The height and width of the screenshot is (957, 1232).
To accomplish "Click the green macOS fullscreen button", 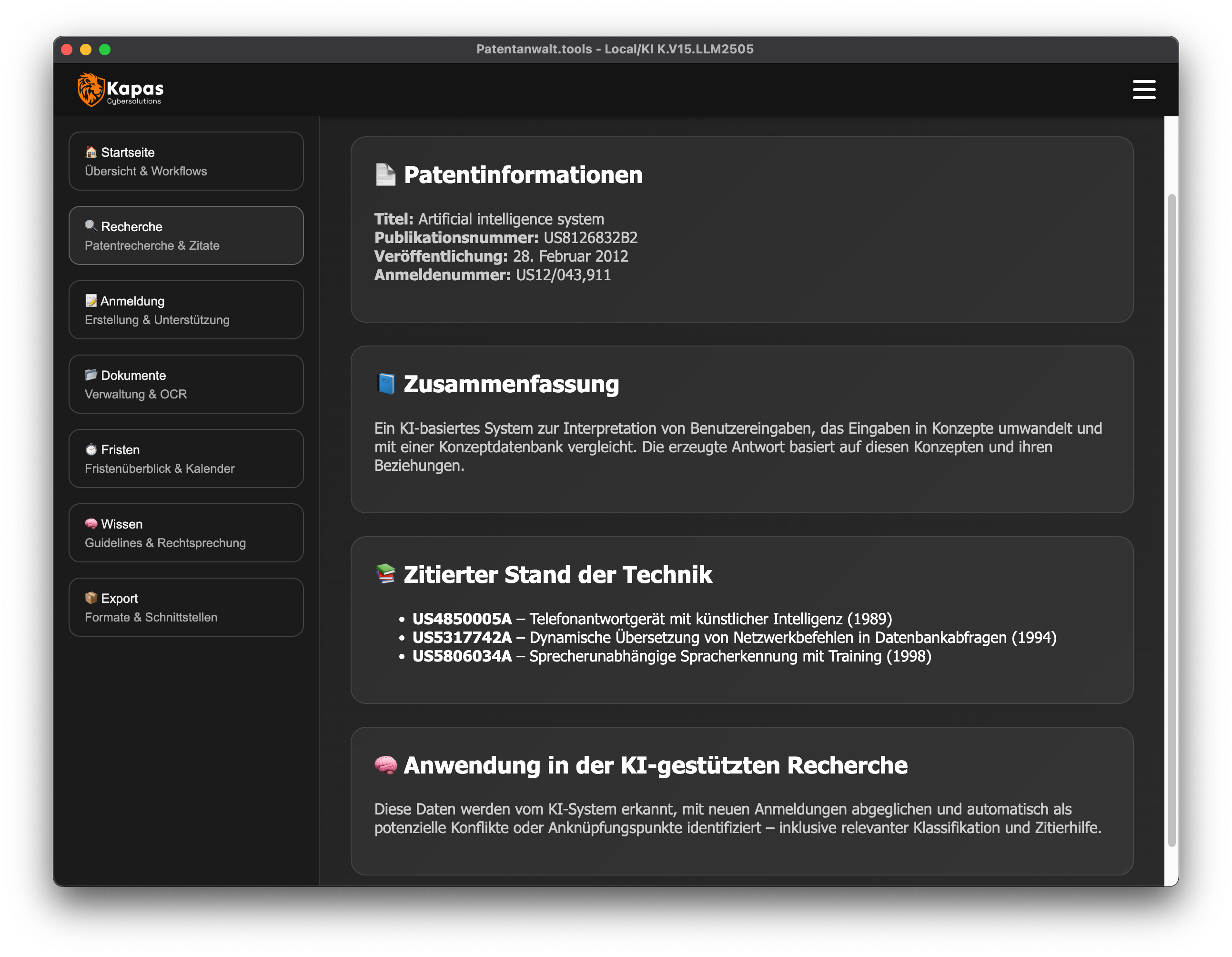I will [105, 50].
